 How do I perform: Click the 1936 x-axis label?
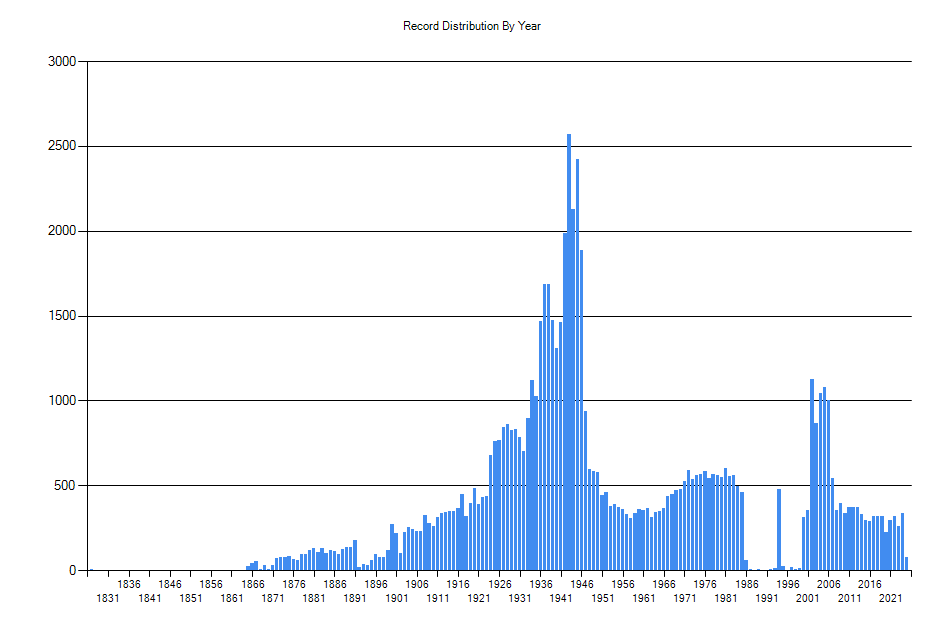541,584
